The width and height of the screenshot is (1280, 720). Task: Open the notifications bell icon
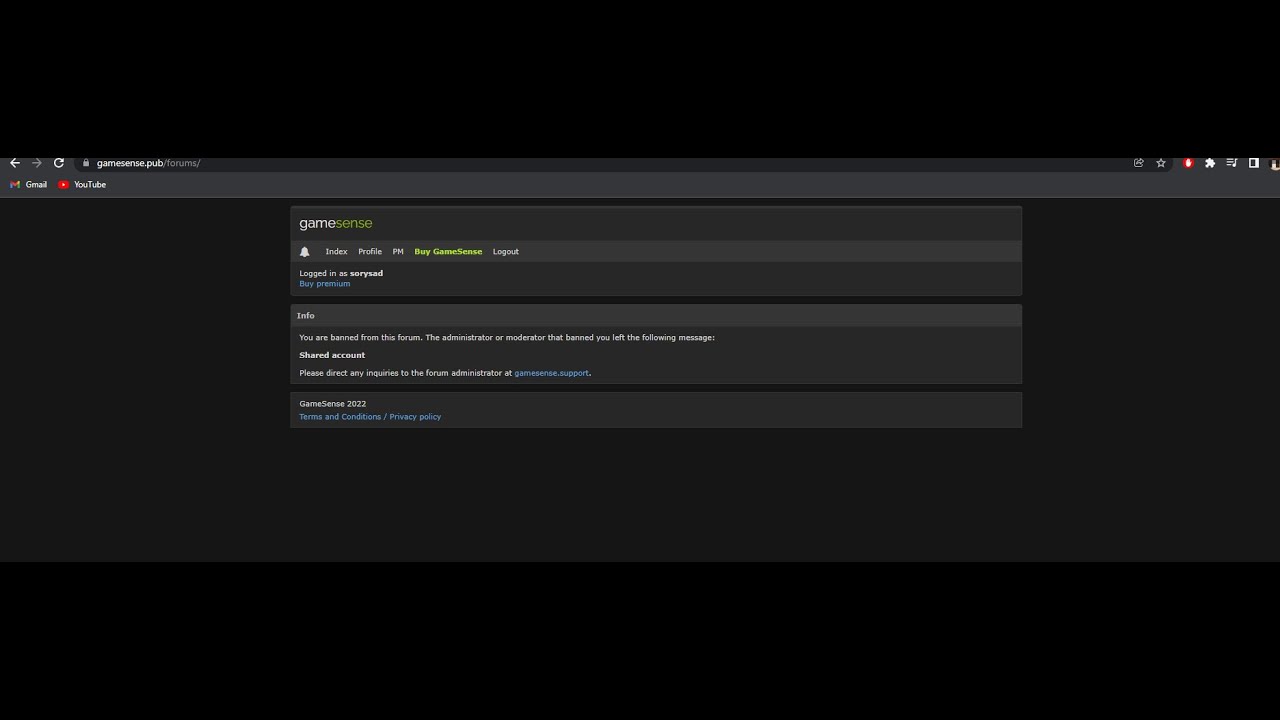pos(305,252)
